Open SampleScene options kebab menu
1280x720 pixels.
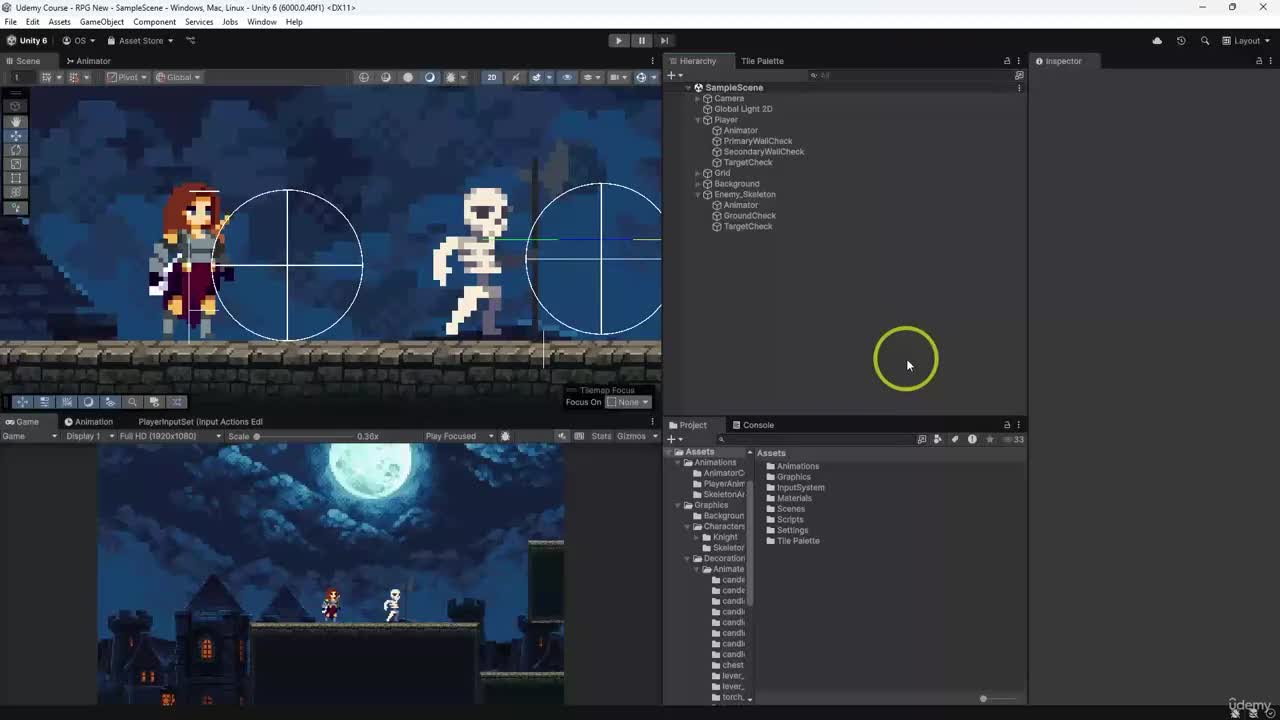(x=1019, y=88)
